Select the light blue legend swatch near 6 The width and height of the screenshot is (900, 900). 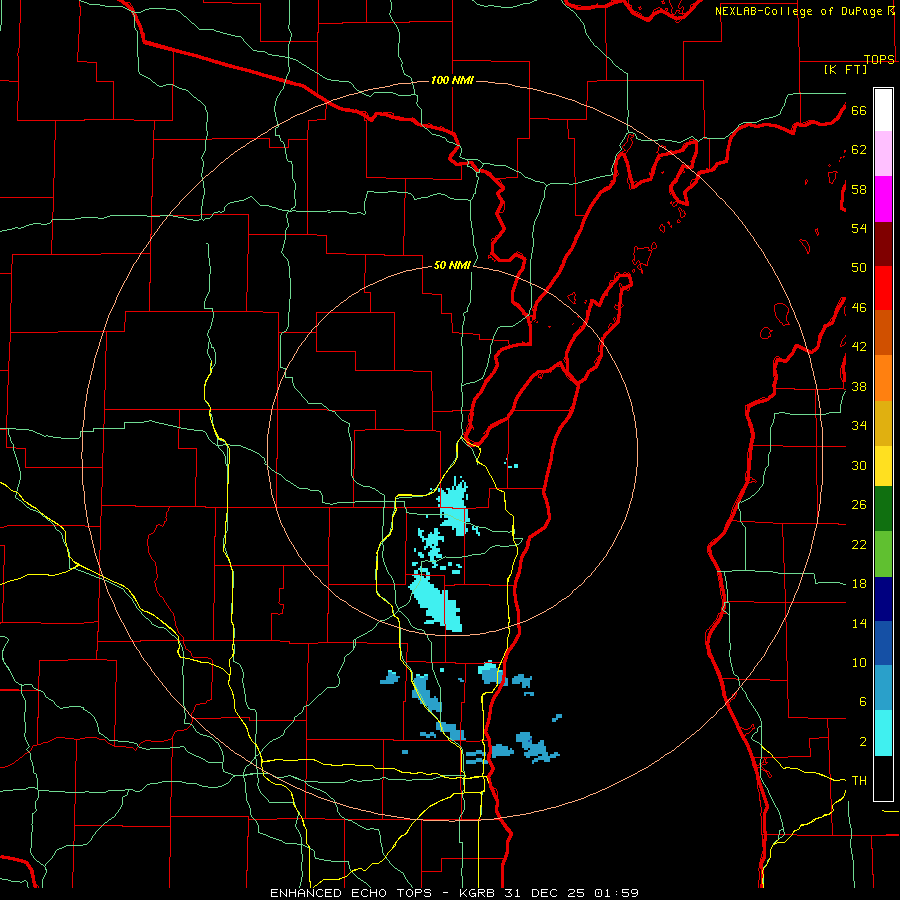point(883,688)
